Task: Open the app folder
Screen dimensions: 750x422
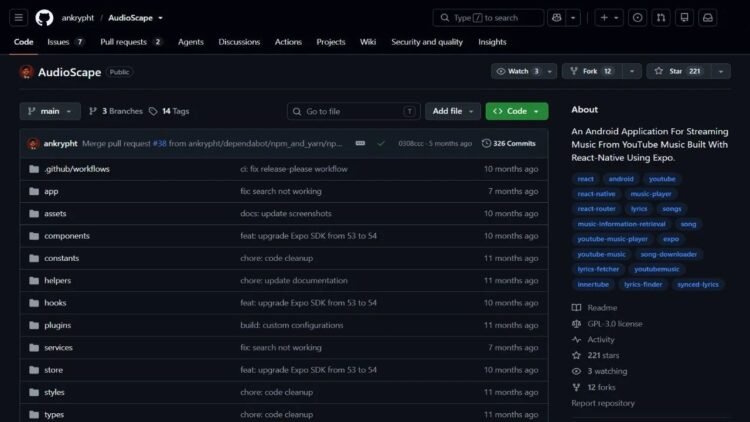Action: point(51,191)
